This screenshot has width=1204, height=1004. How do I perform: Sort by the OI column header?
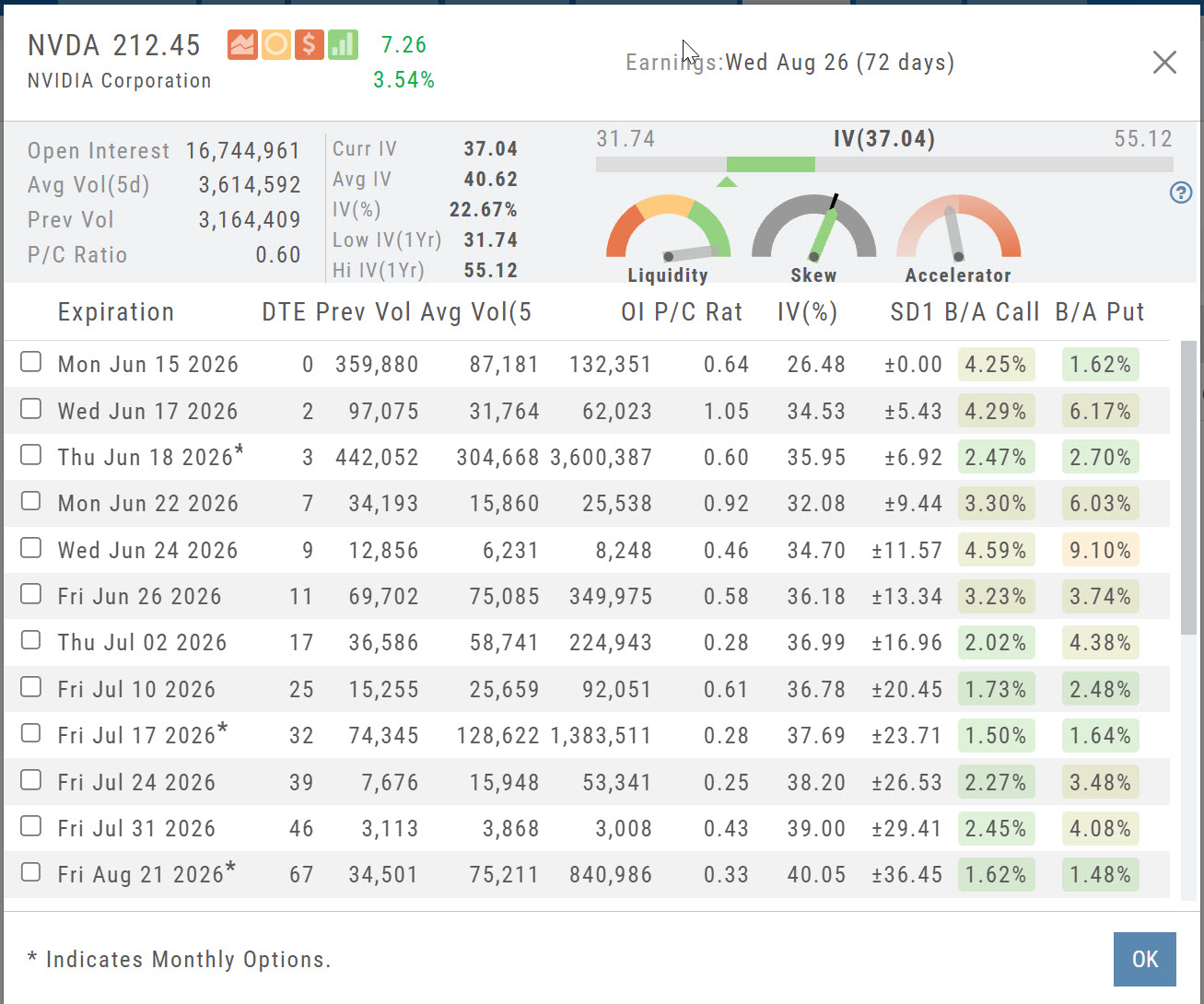tap(633, 312)
